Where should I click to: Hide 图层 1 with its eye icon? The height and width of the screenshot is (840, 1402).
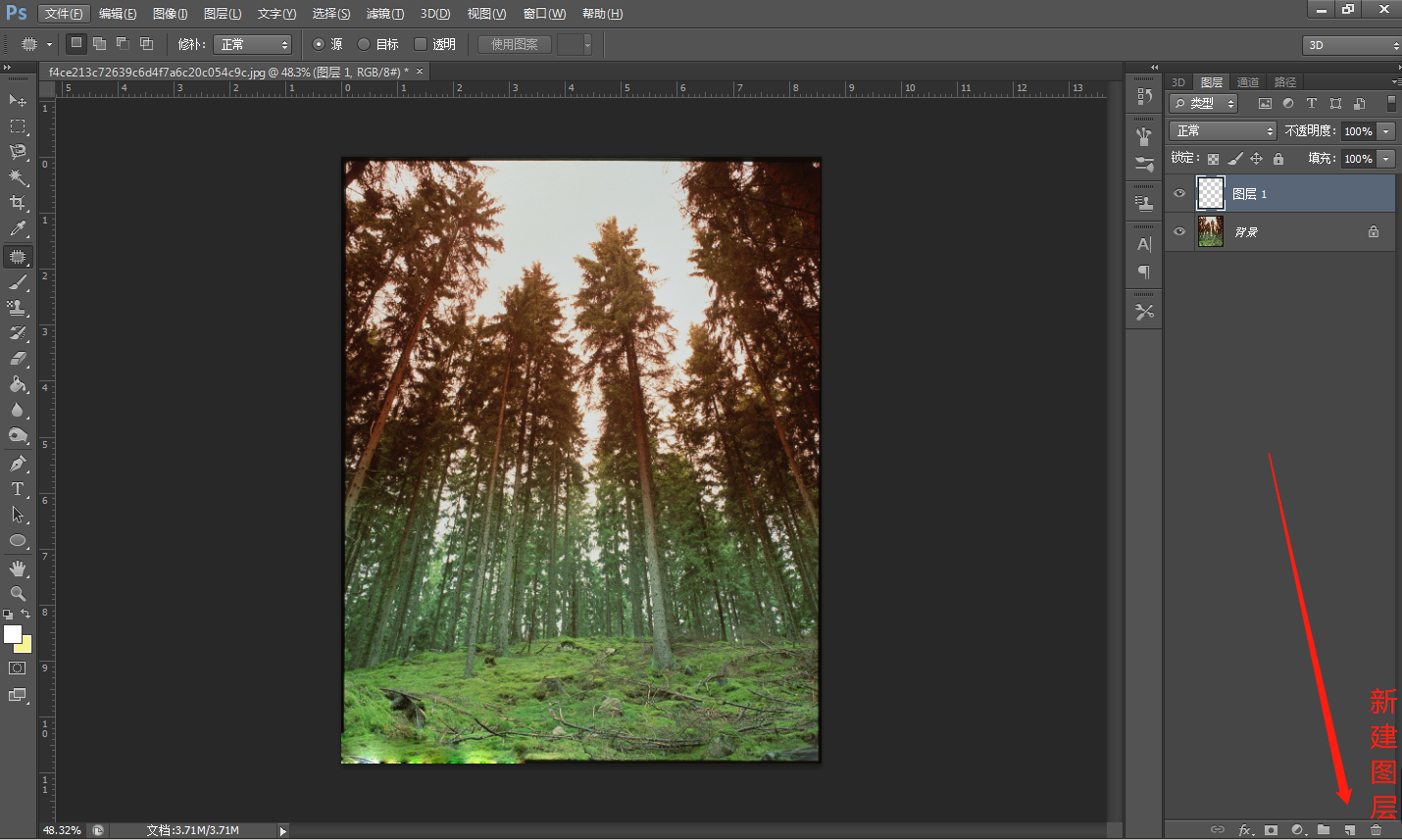tap(1179, 193)
